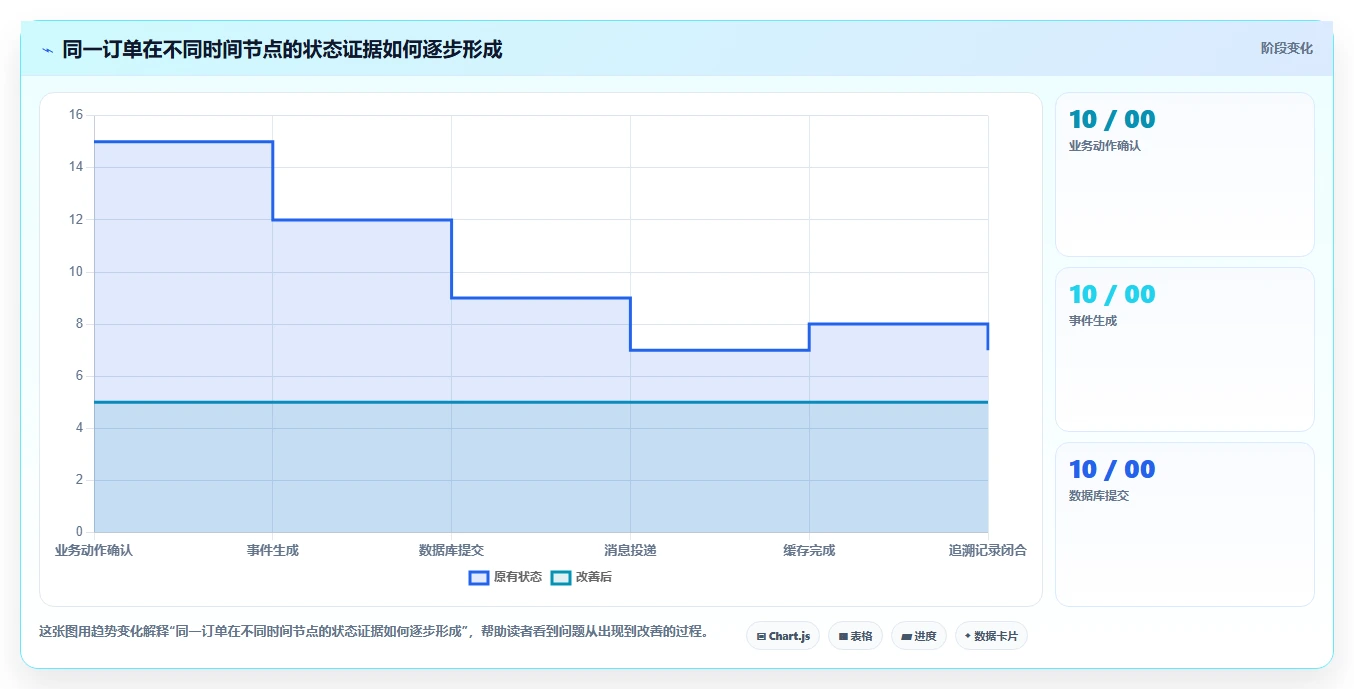Click the lightning icon beside the title
The width and height of the screenshot is (1354, 689).
[x=47, y=50]
